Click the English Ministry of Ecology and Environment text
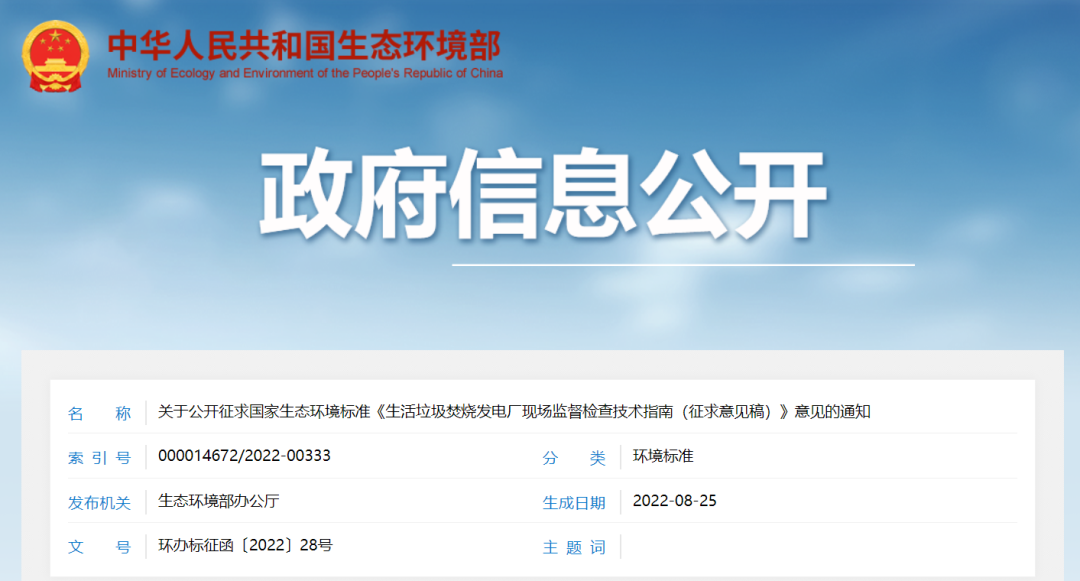Screen dimensions: 1080x581 304,73
